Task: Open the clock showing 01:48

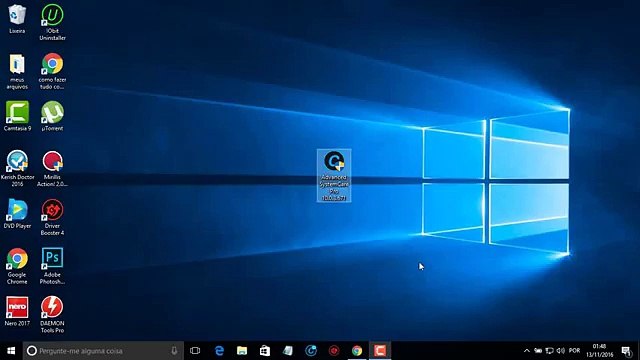Action: click(x=600, y=351)
